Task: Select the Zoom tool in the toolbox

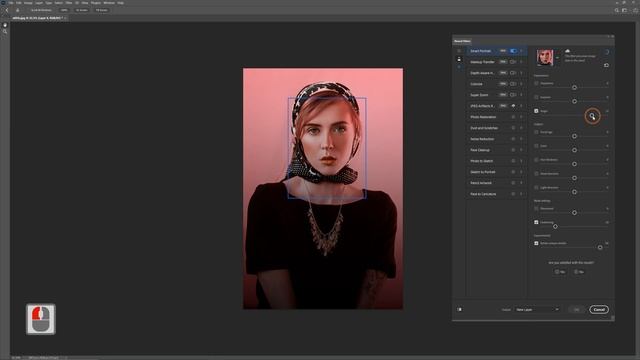Action: [x=5, y=31]
